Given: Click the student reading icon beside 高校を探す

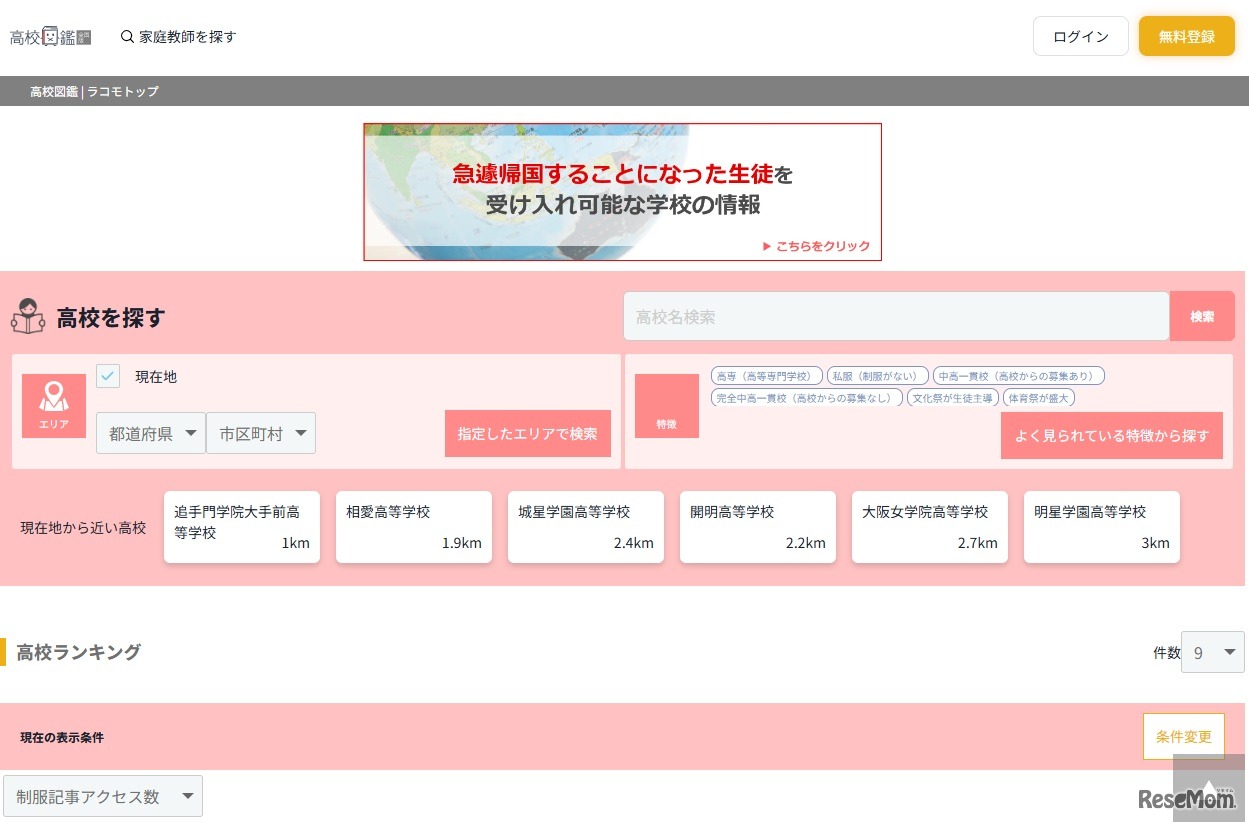Looking at the screenshot, I should coord(28,317).
